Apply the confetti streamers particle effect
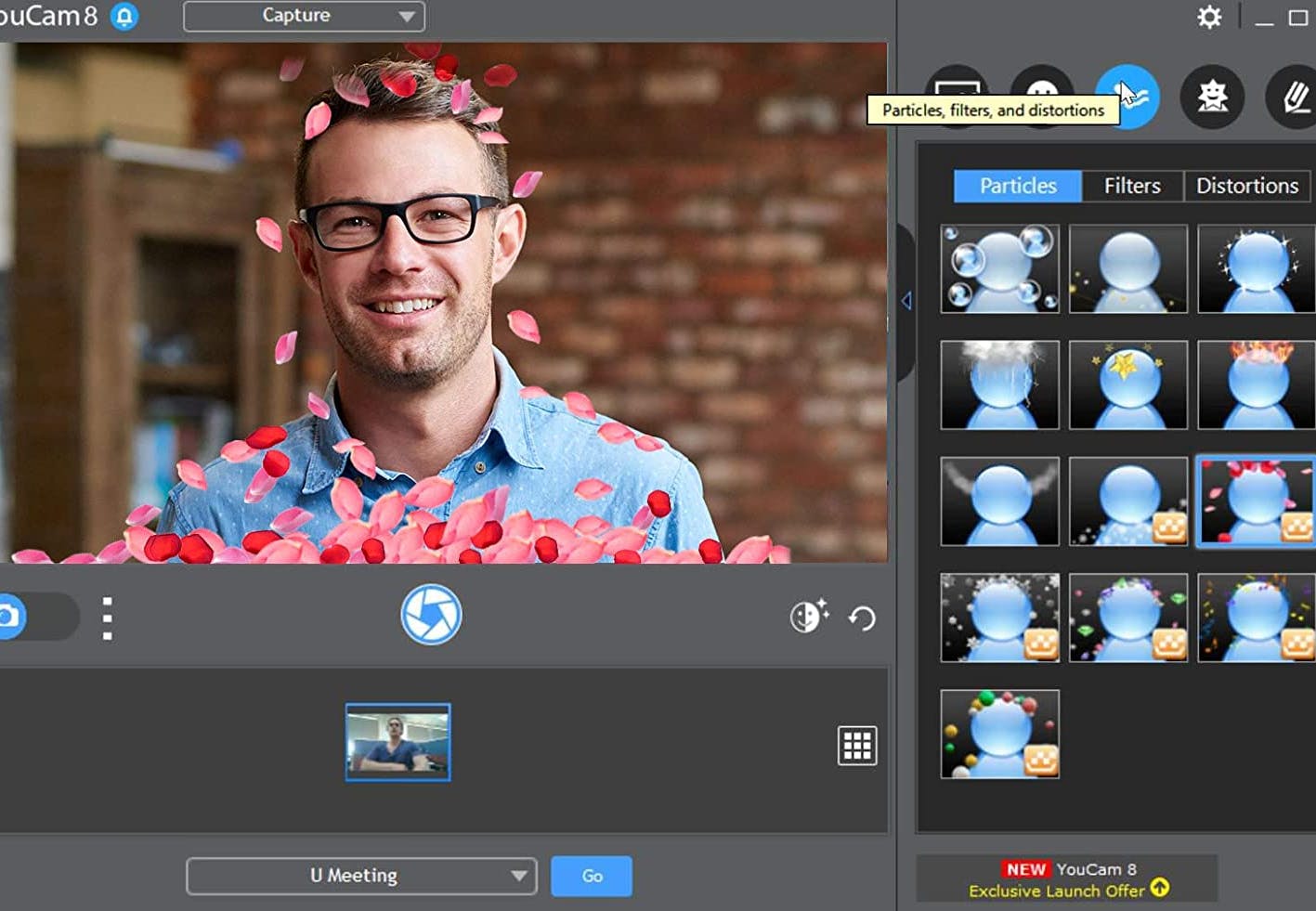The height and width of the screenshot is (911, 1316). point(1257,618)
